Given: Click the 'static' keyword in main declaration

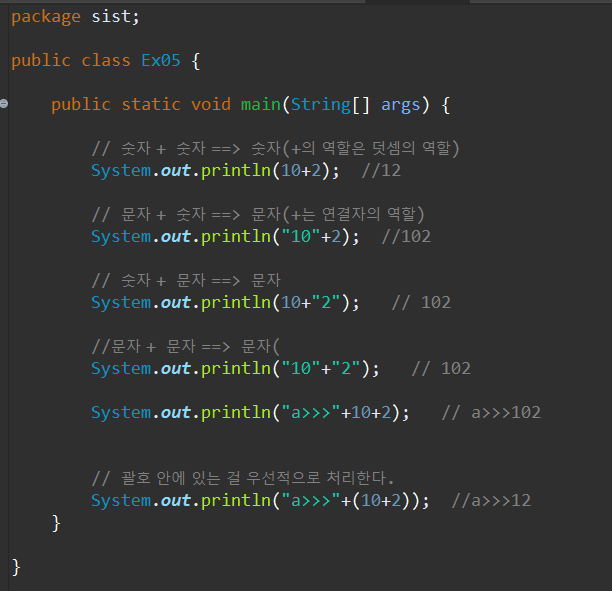Looking at the screenshot, I should point(151,105).
